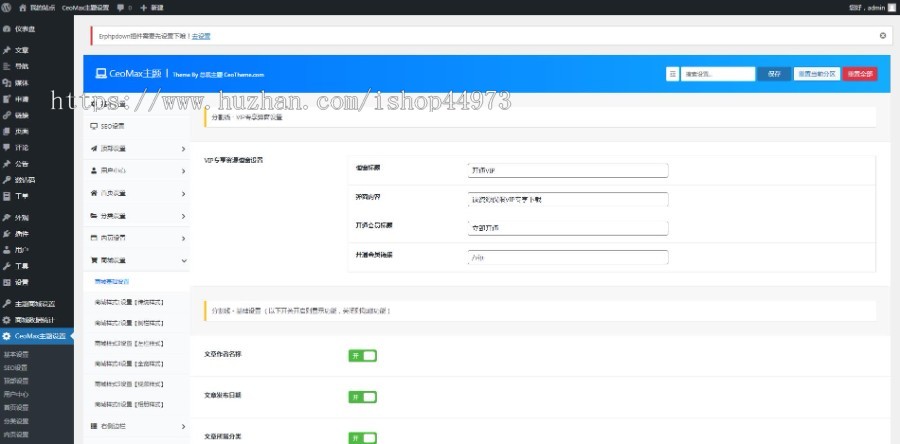Click the comment icon beside 评论
Image resolution: width=900 pixels, height=444 pixels.
[6, 147]
